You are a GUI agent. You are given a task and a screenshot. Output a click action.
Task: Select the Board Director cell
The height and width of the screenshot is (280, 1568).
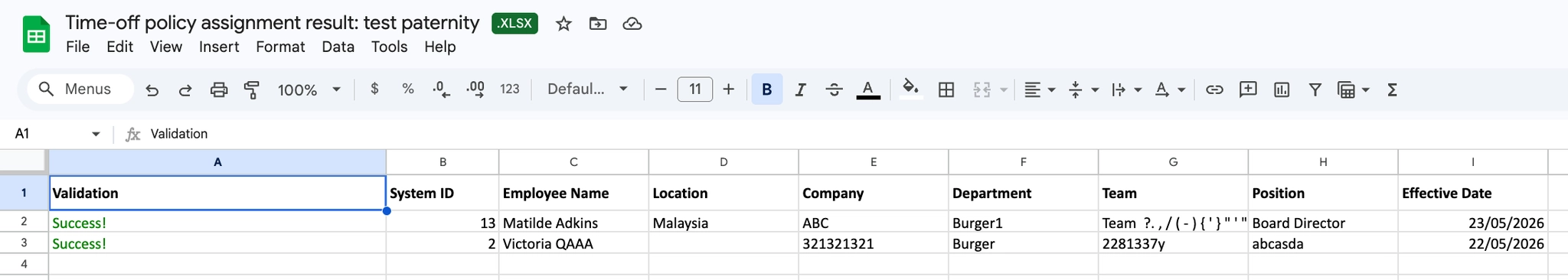click(1323, 223)
